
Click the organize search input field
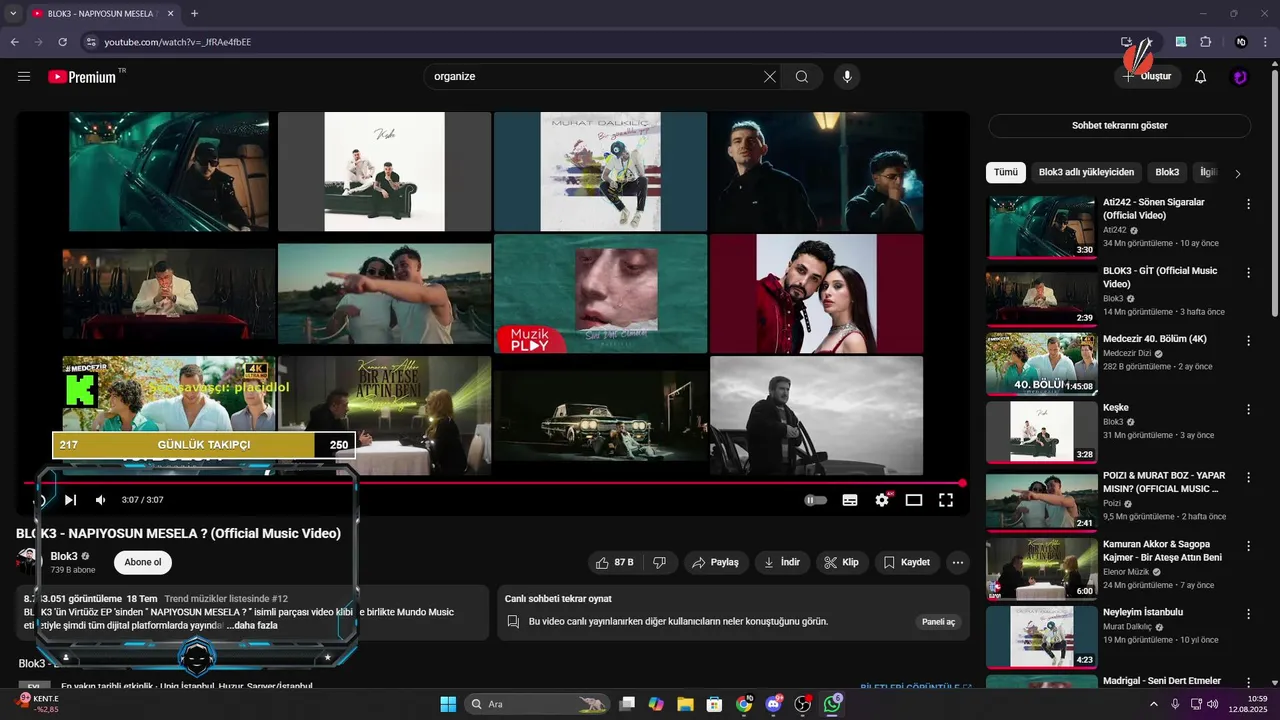click(x=595, y=77)
